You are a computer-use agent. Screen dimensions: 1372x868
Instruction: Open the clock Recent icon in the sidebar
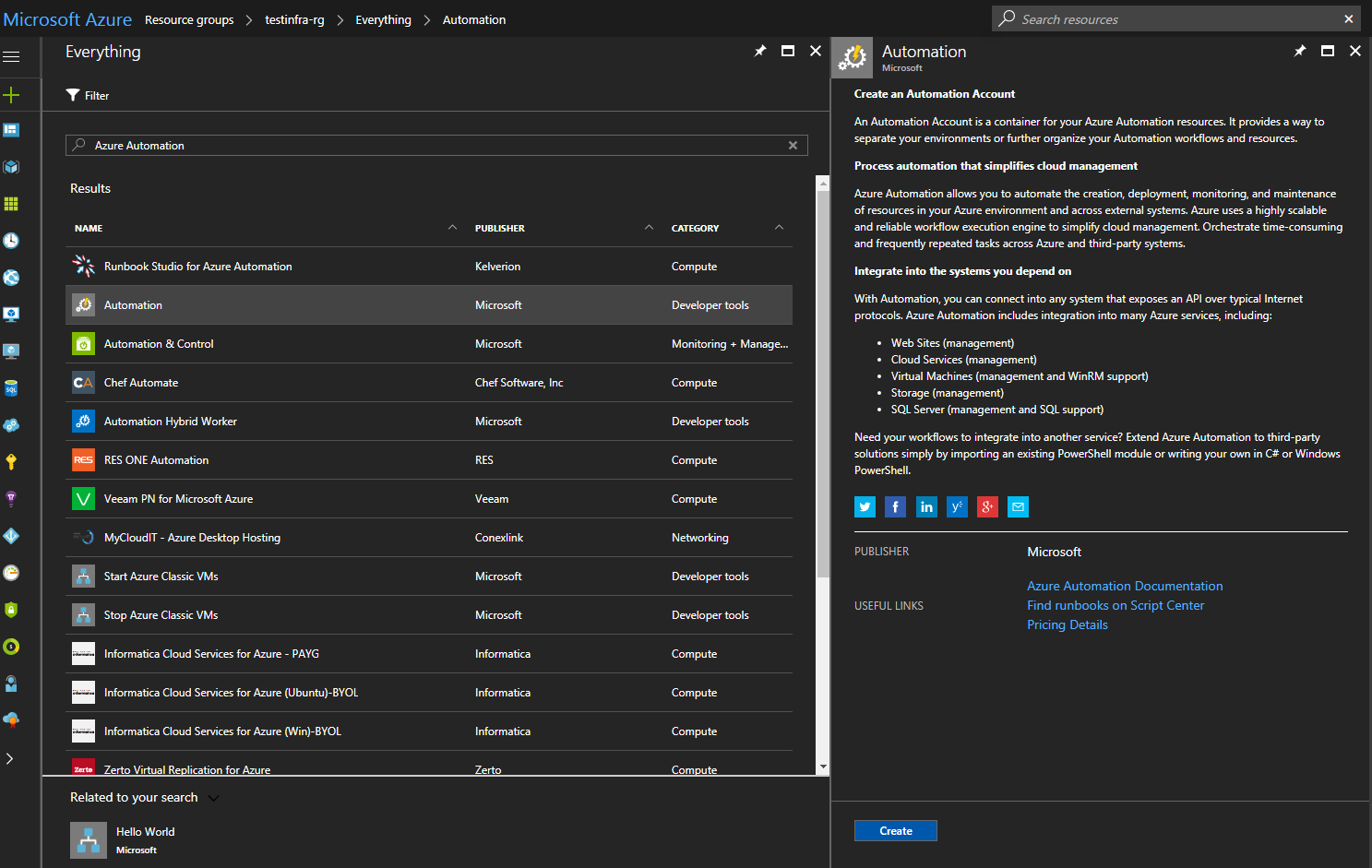coord(12,241)
